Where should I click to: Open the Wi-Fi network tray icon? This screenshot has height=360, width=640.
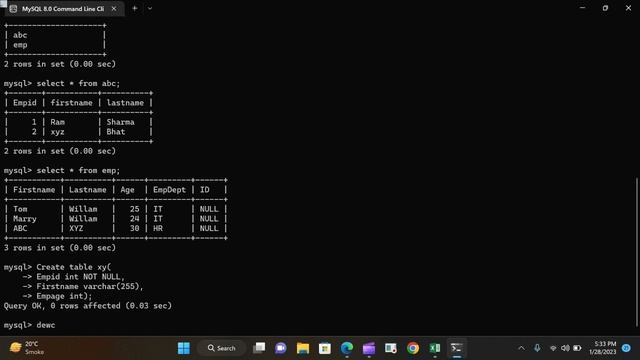pyautogui.click(x=553, y=348)
